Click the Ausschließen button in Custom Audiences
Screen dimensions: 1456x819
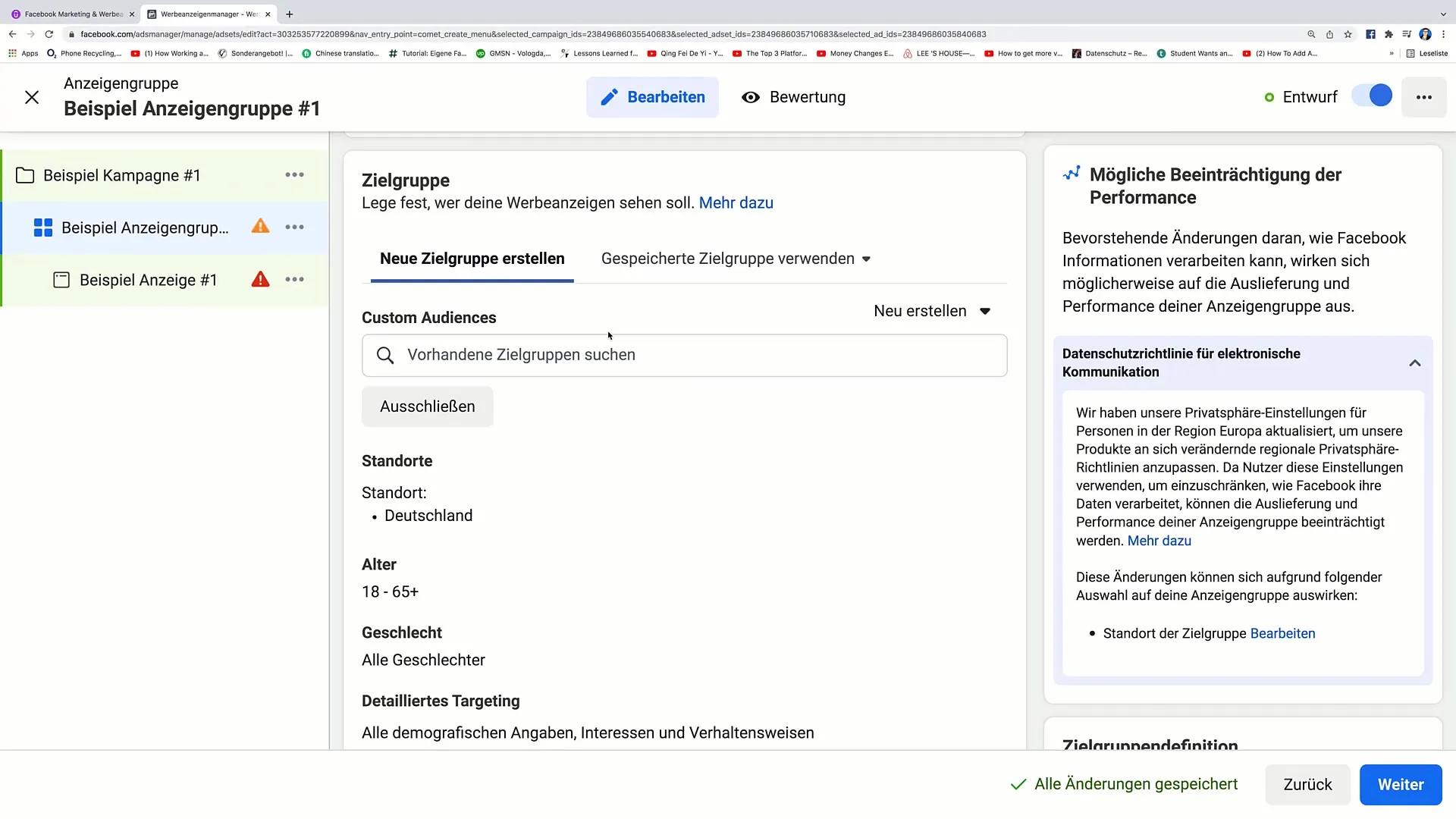click(x=428, y=406)
